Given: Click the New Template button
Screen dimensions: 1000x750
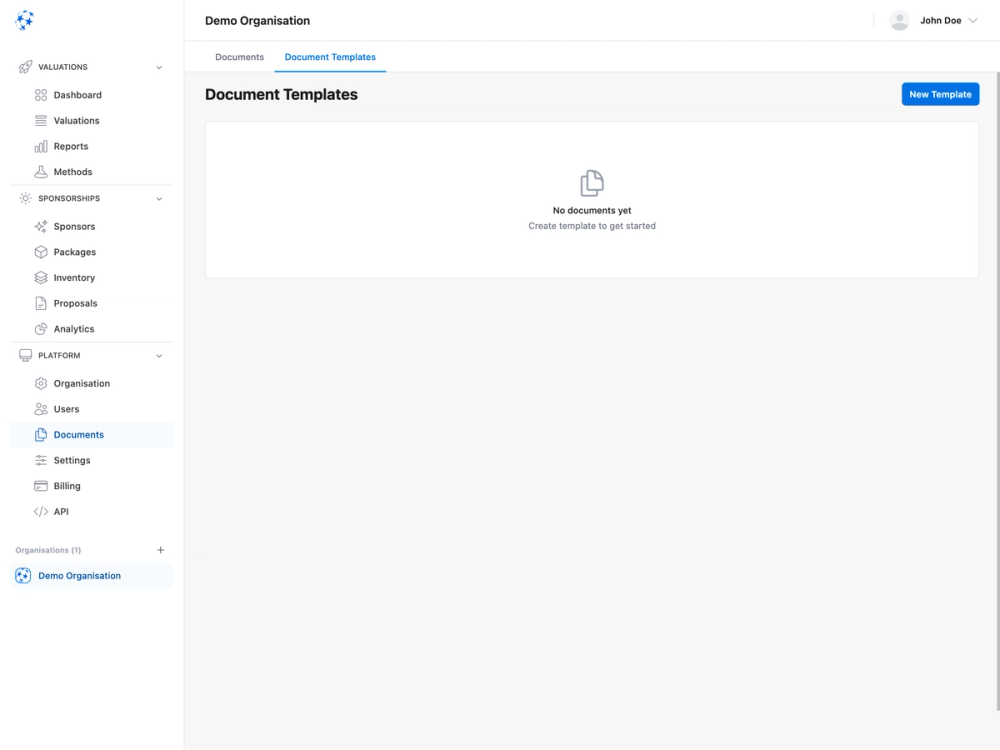Looking at the screenshot, I should click(940, 93).
